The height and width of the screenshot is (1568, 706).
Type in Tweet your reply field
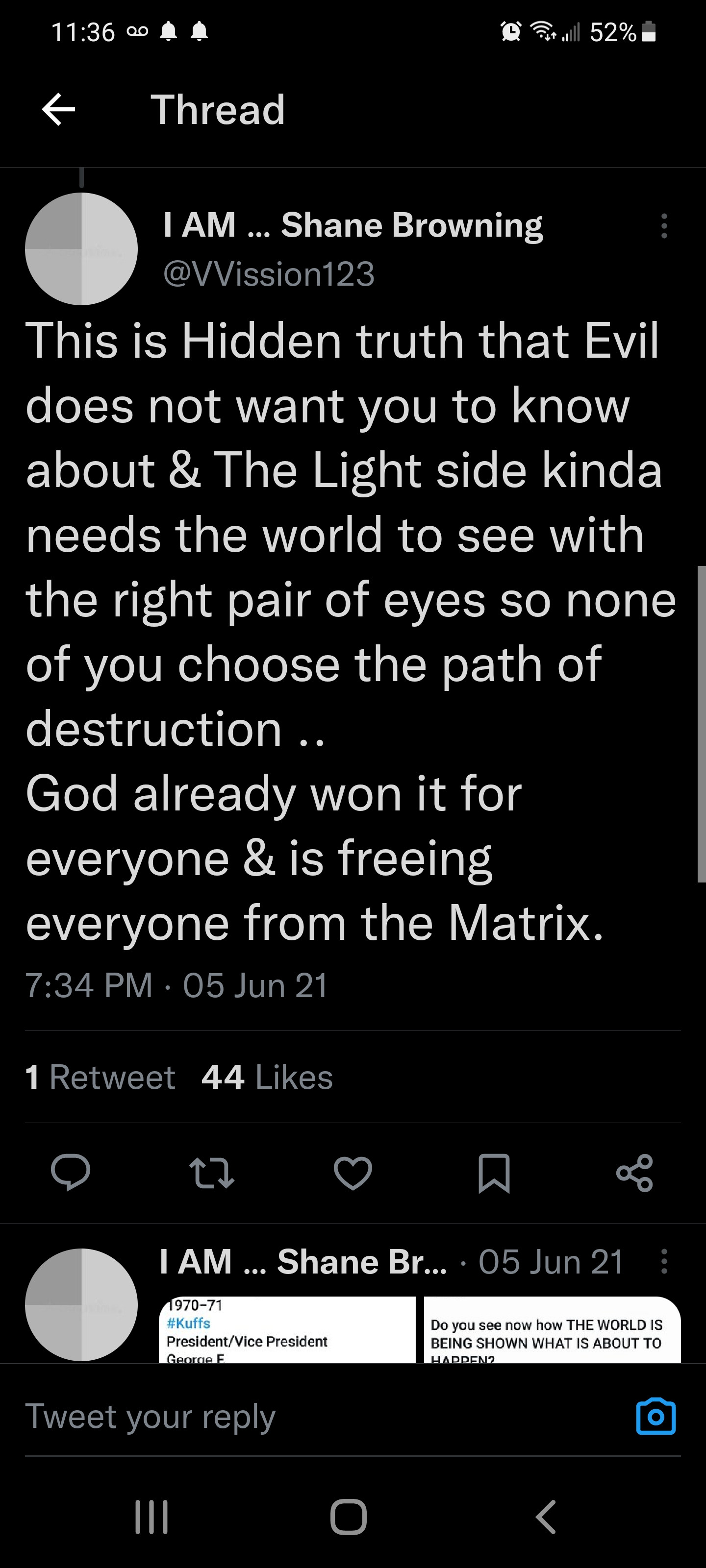pos(304,1416)
